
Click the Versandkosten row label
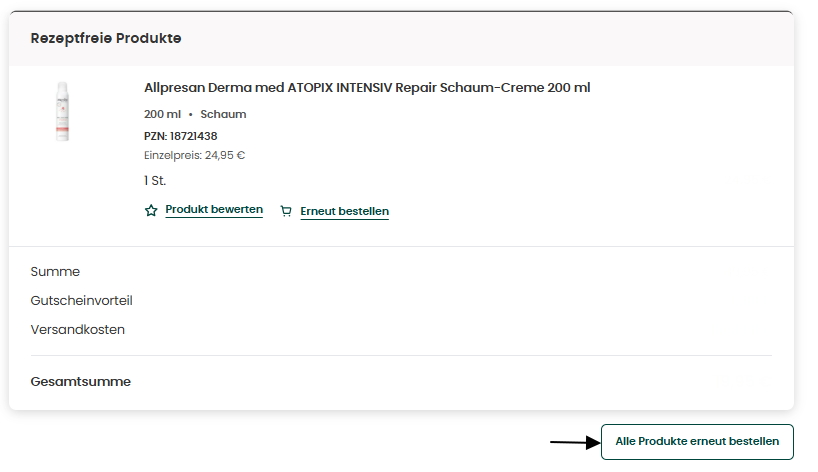tap(78, 330)
